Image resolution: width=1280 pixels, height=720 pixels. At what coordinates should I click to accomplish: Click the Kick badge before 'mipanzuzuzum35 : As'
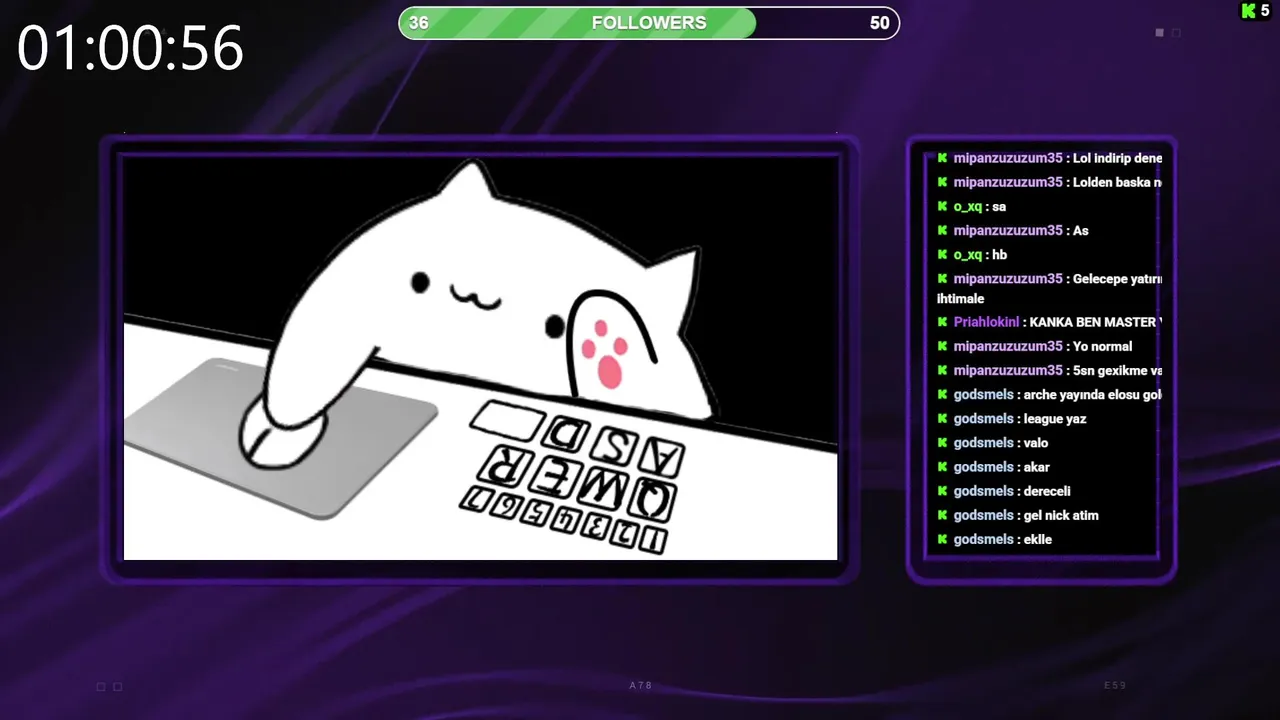point(942,230)
